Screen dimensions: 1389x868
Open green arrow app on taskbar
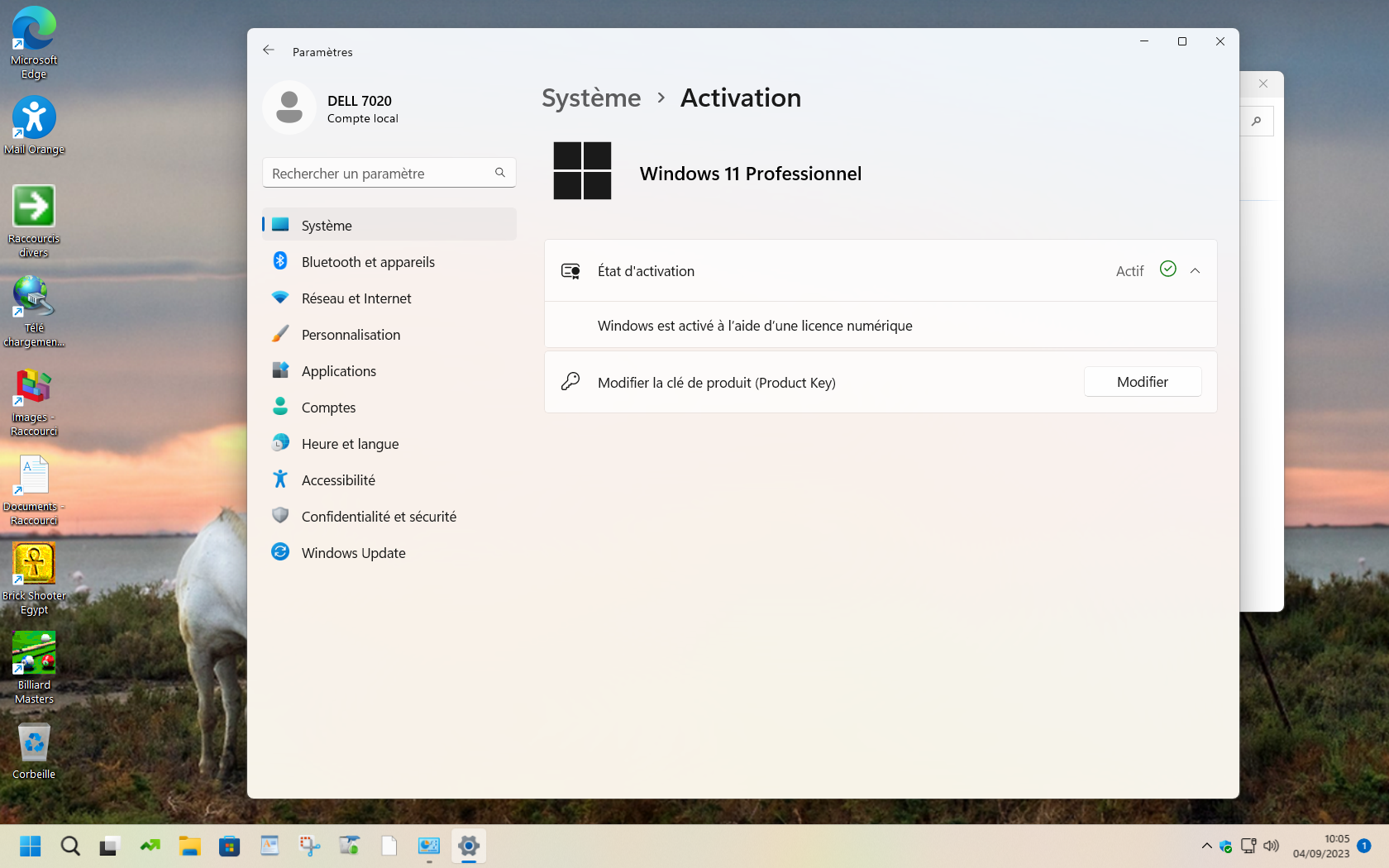point(150,846)
